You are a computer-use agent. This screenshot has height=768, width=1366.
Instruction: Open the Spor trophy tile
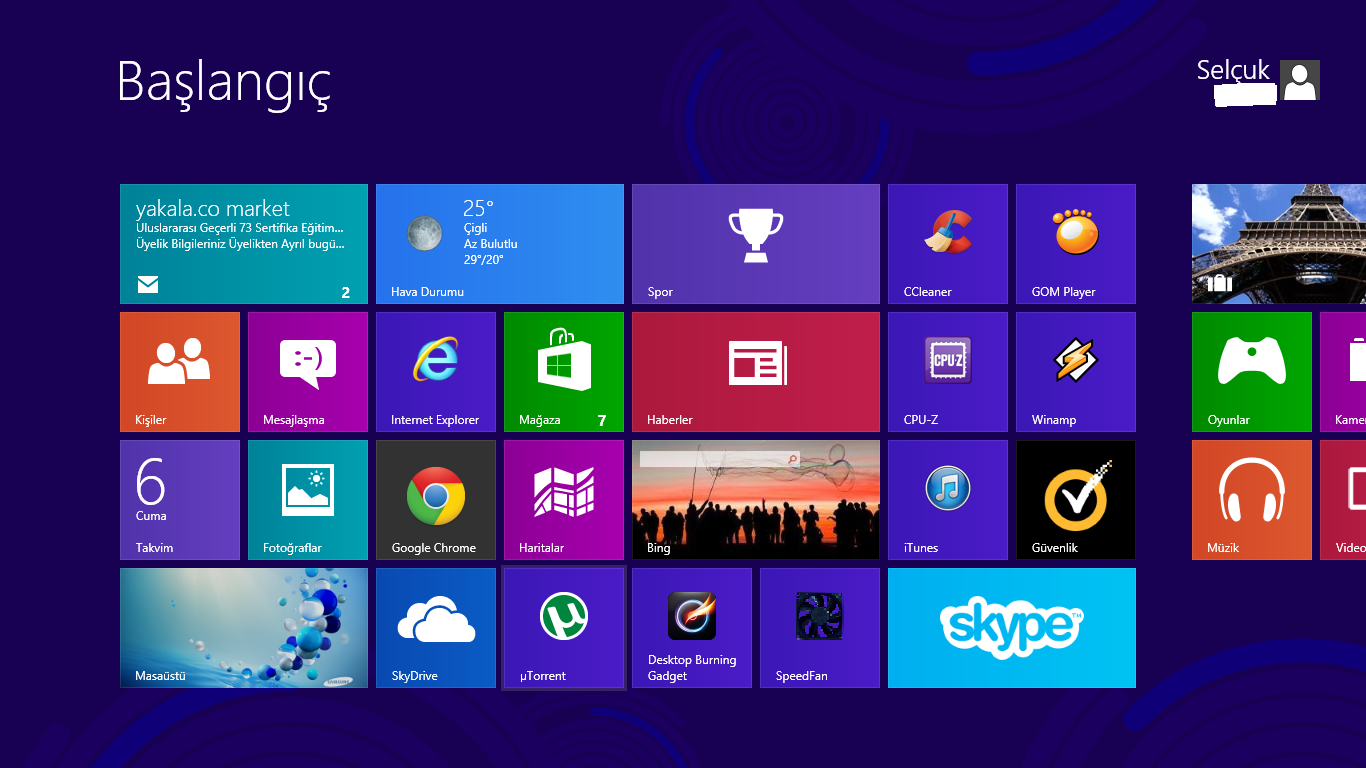click(x=756, y=244)
